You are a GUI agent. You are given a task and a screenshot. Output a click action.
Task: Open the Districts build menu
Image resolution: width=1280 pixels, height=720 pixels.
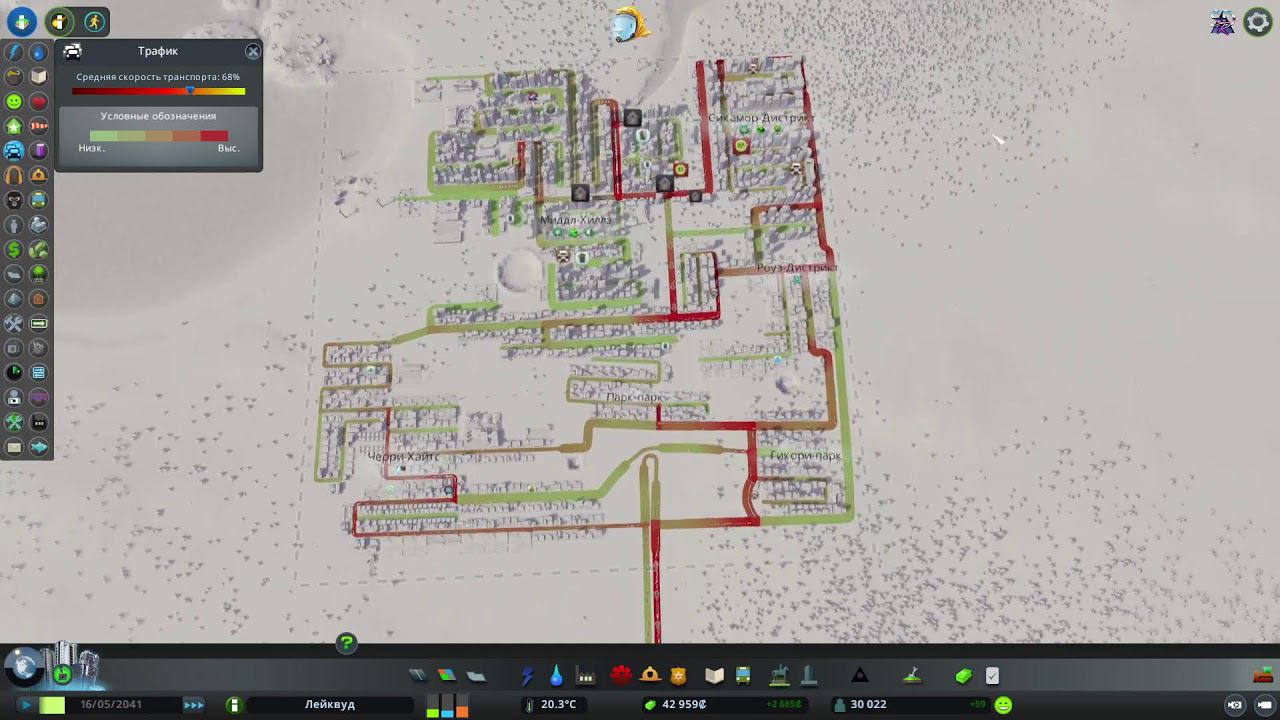click(476, 676)
